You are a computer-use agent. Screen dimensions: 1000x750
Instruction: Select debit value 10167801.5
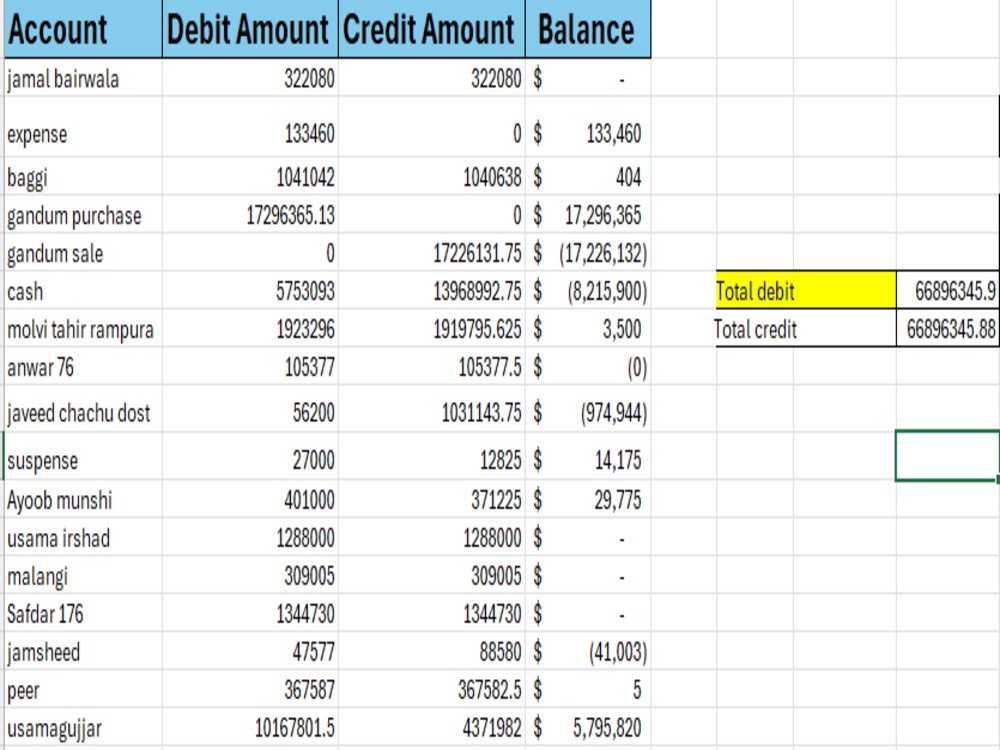coord(250,727)
